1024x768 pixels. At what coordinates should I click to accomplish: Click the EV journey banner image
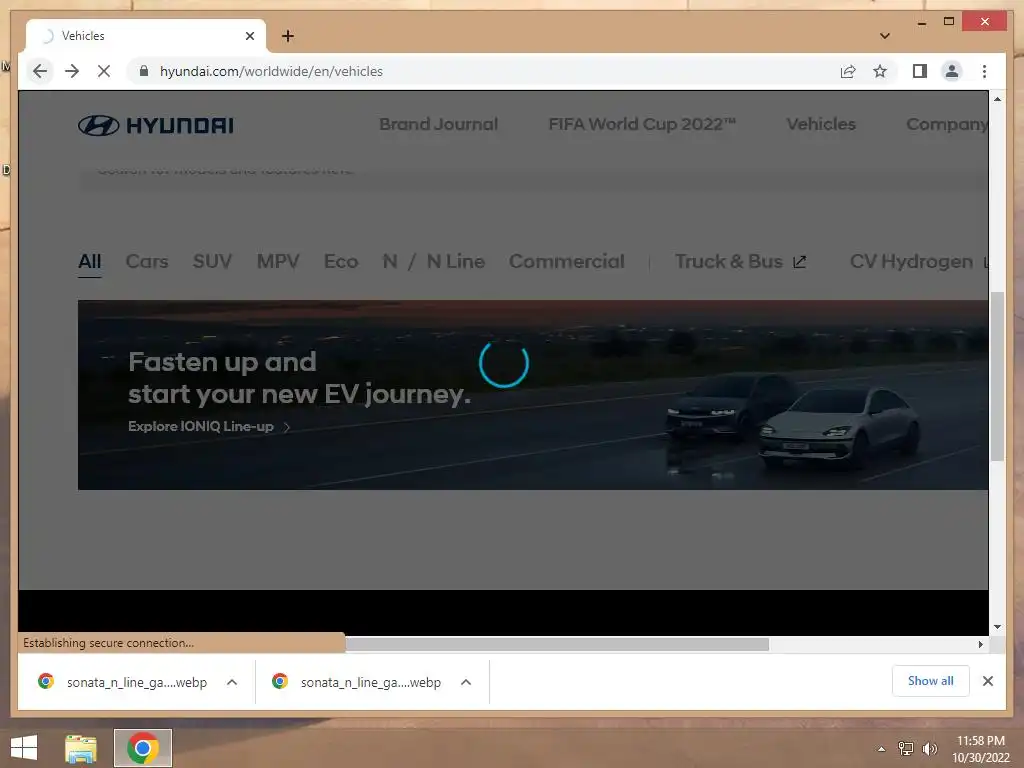tap(532, 394)
